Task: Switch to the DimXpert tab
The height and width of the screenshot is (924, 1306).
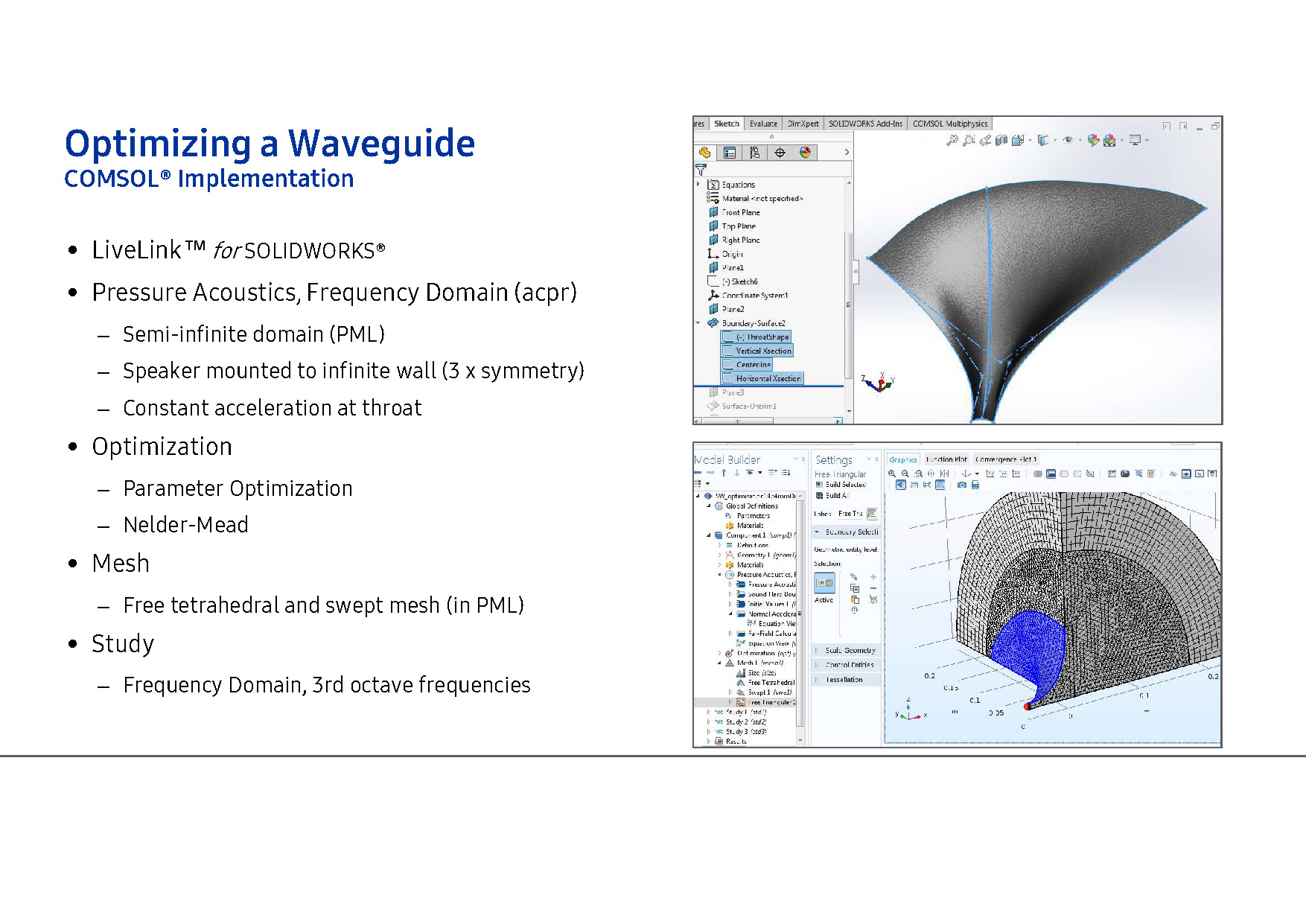Action: click(x=803, y=124)
